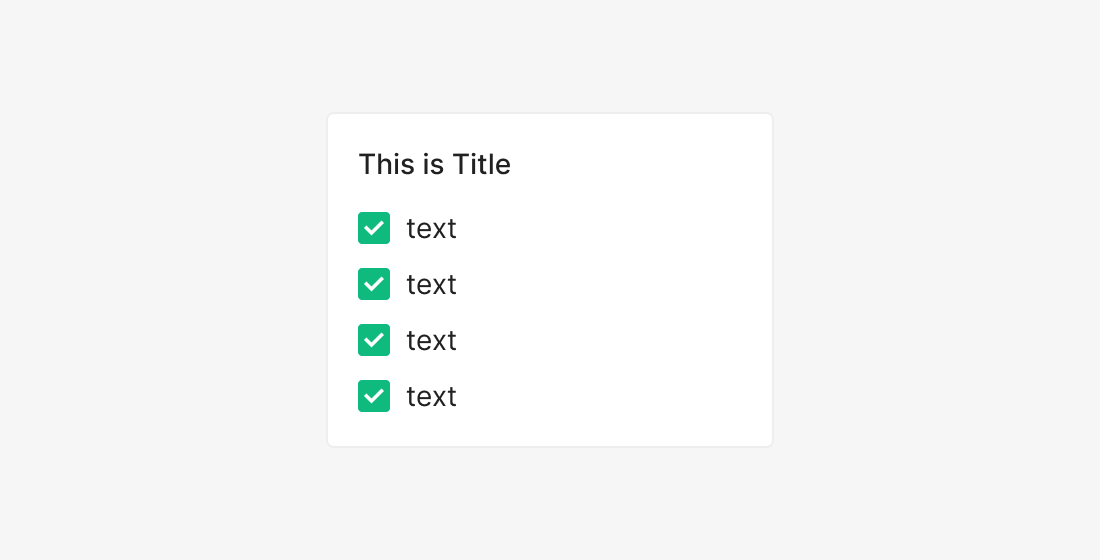Uncheck the first green checkbox

[x=374, y=228]
